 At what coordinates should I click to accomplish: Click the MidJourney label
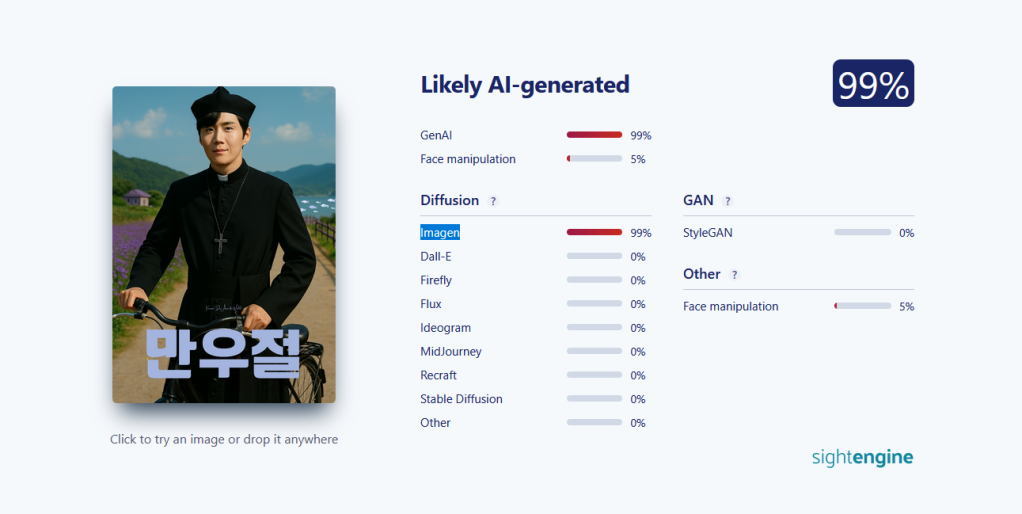pos(451,351)
